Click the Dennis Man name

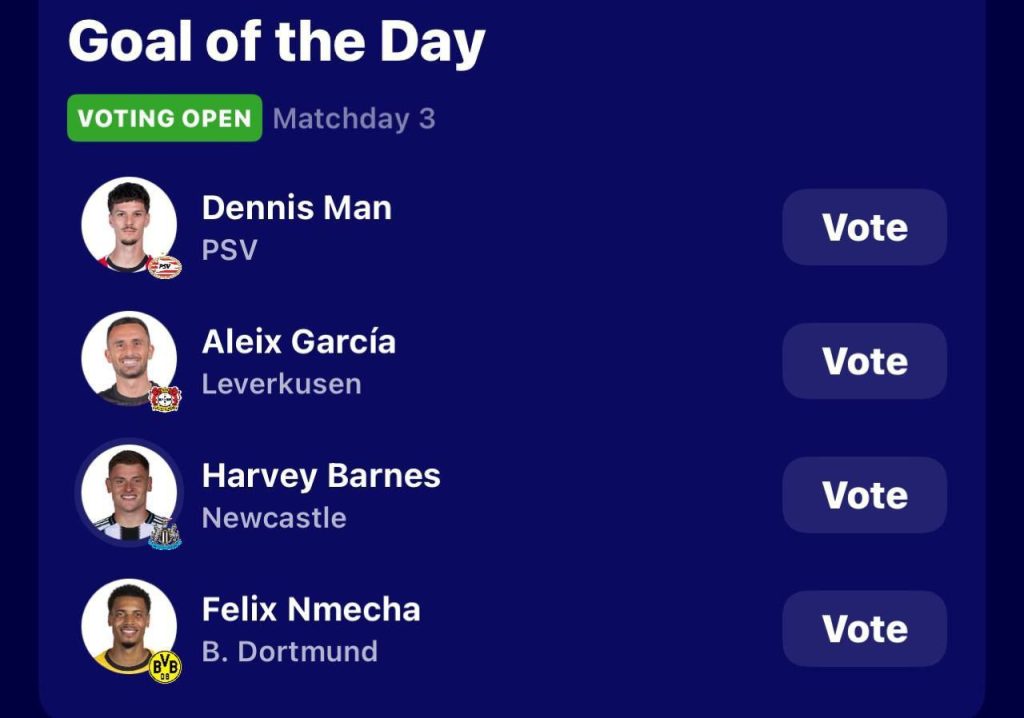[297, 208]
